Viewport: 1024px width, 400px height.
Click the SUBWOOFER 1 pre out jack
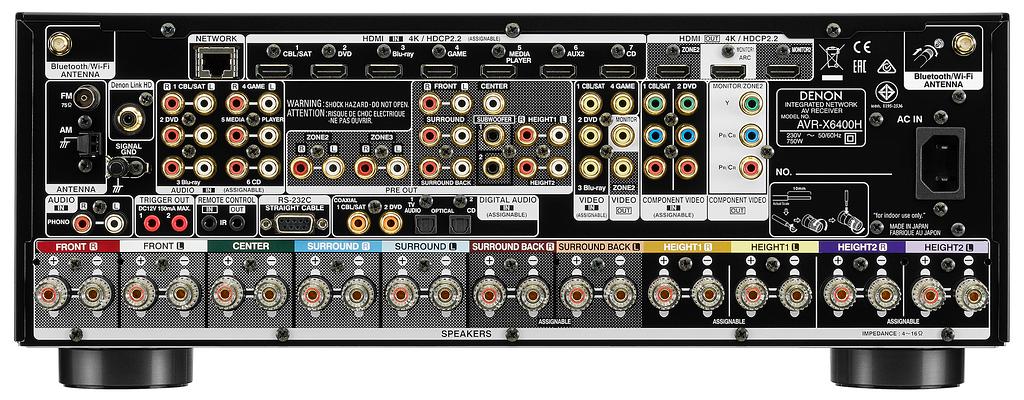[494, 136]
